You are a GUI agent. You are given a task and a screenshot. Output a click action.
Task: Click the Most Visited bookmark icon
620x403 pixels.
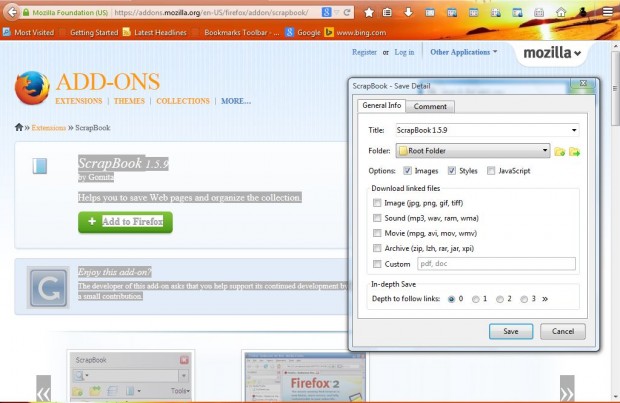point(7,32)
